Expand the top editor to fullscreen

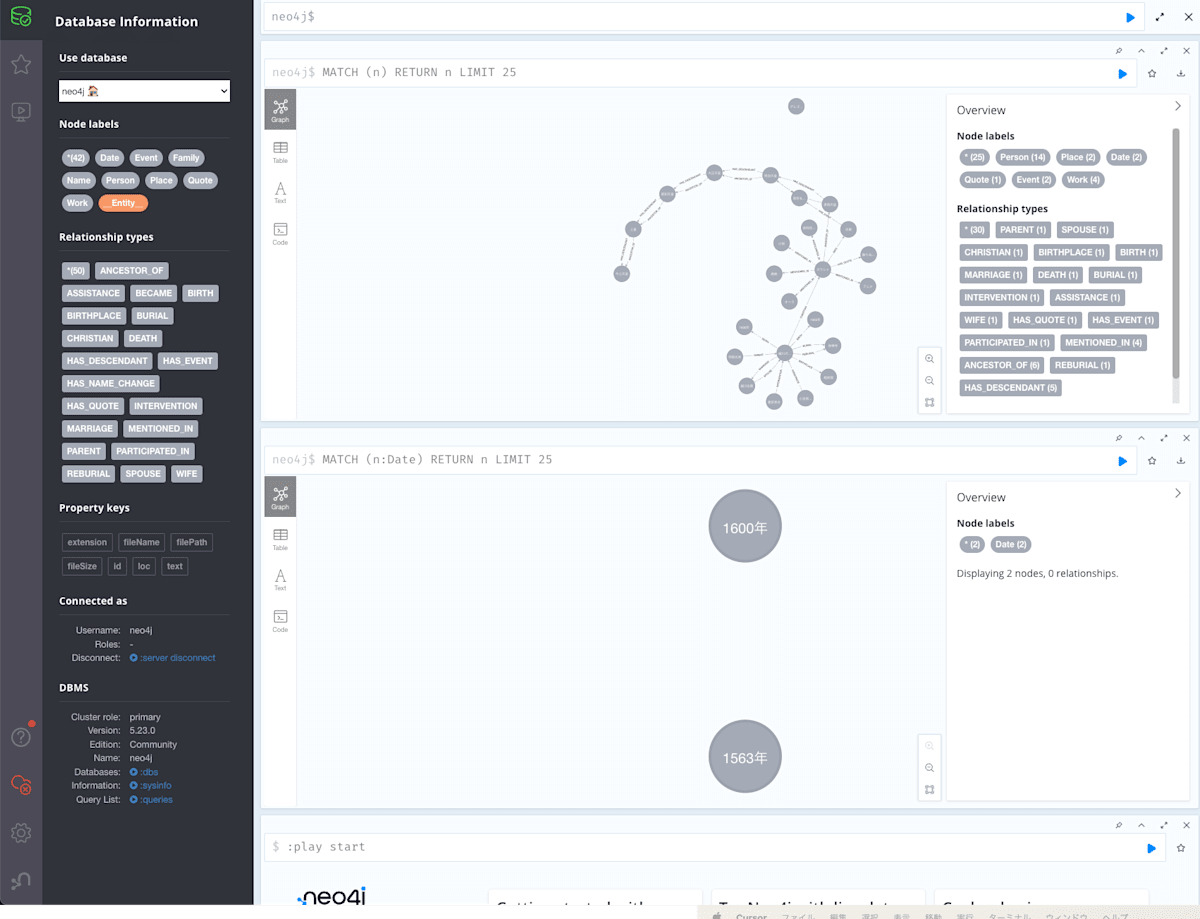click(x=1160, y=17)
